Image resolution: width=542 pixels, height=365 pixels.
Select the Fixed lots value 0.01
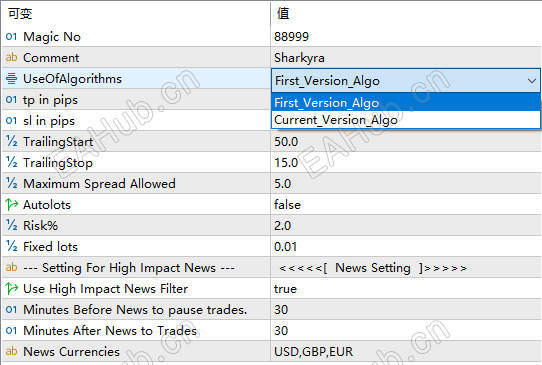pos(285,247)
